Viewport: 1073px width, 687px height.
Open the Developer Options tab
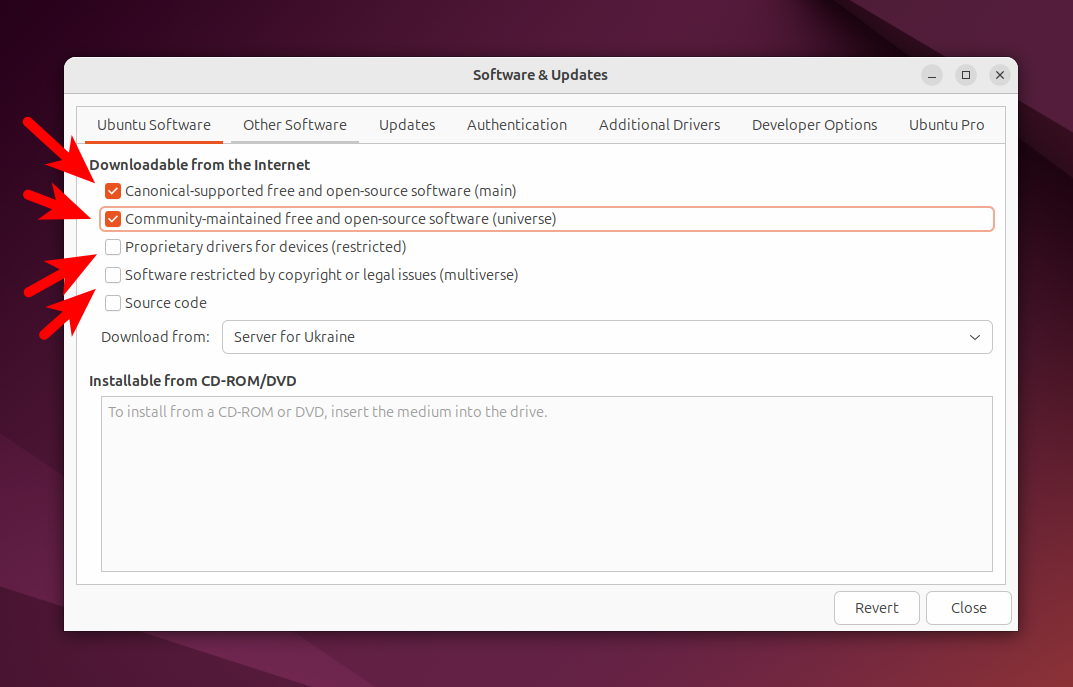point(814,125)
